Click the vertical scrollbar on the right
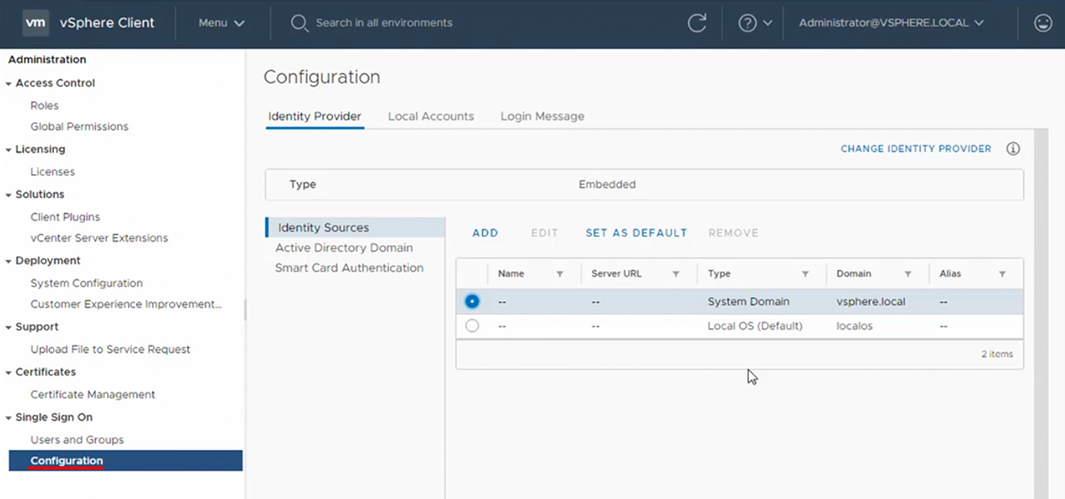Viewport: 1065px width, 499px height. point(1039,314)
